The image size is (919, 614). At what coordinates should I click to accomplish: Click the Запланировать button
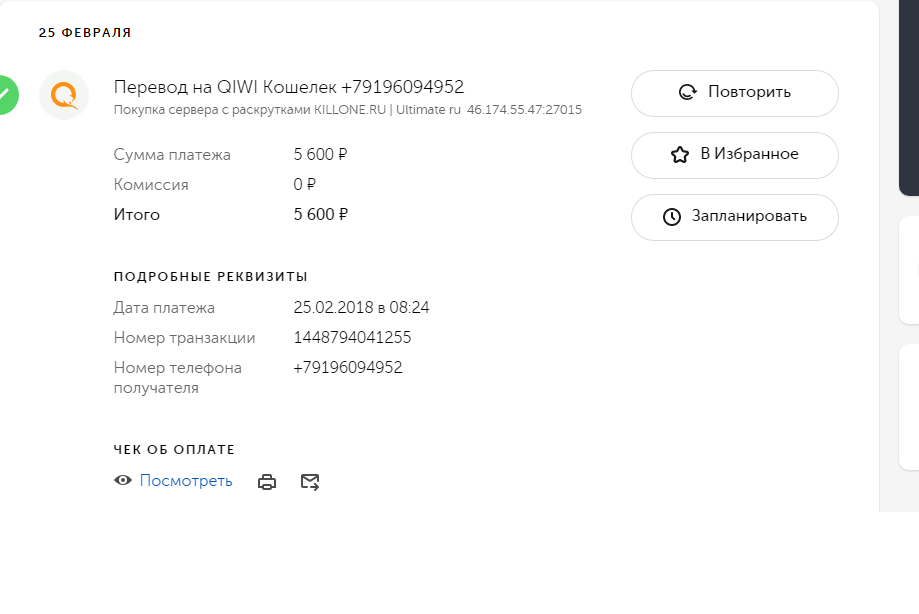tap(734, 217)
